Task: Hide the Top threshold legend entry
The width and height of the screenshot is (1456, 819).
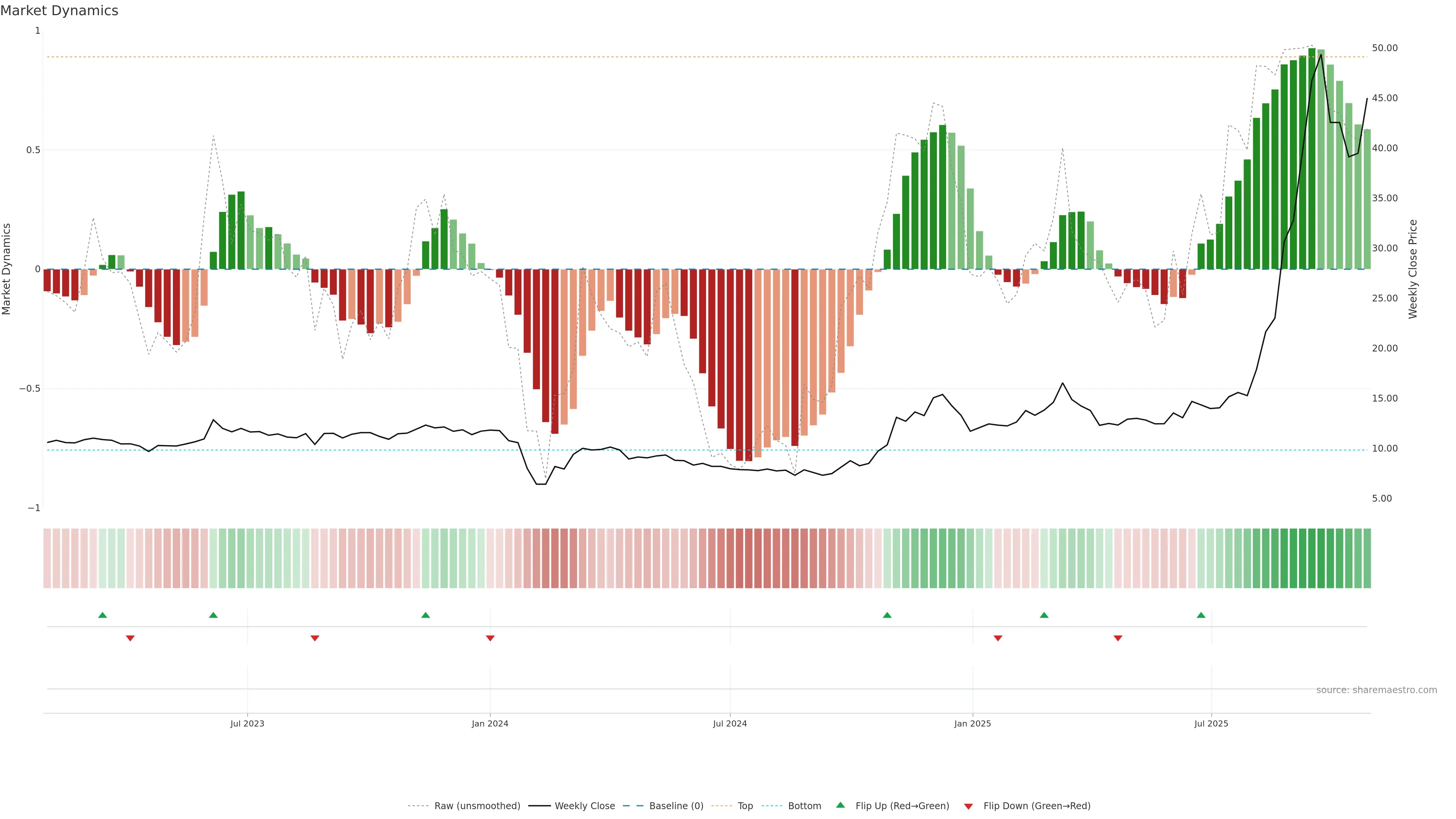Action: 745,806
